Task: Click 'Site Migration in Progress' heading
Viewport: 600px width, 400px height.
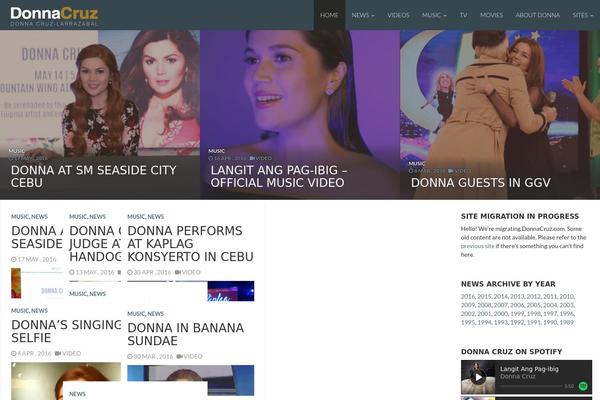Action: (520, 216)
